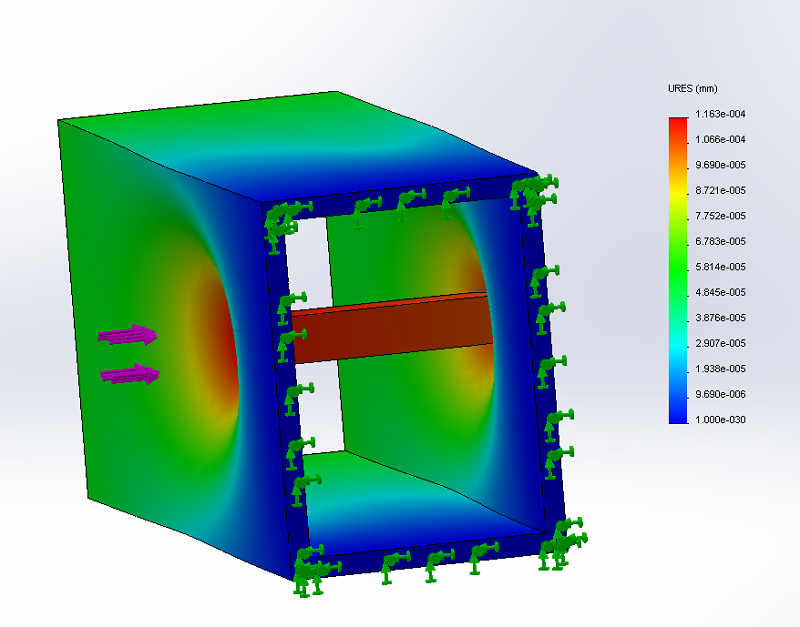Viewport: 800px width, 627px height.
Task: Click the 6.783e-005 legend value
Action: click(x=720, y=241)
